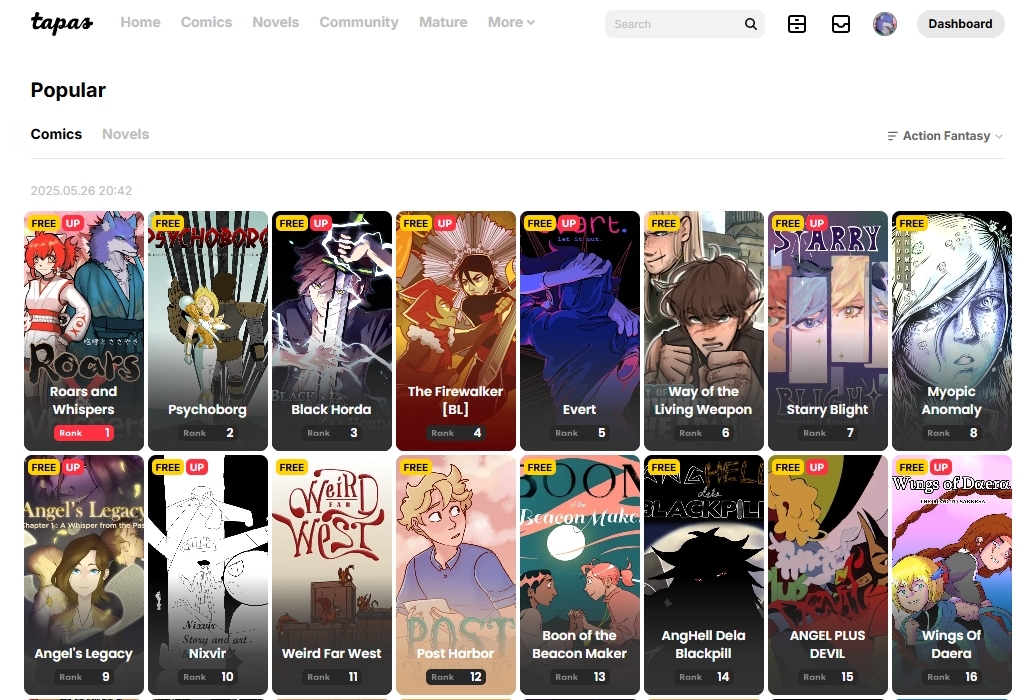Click the UP badge on Roars and Whispers

(x=73, y=223)
